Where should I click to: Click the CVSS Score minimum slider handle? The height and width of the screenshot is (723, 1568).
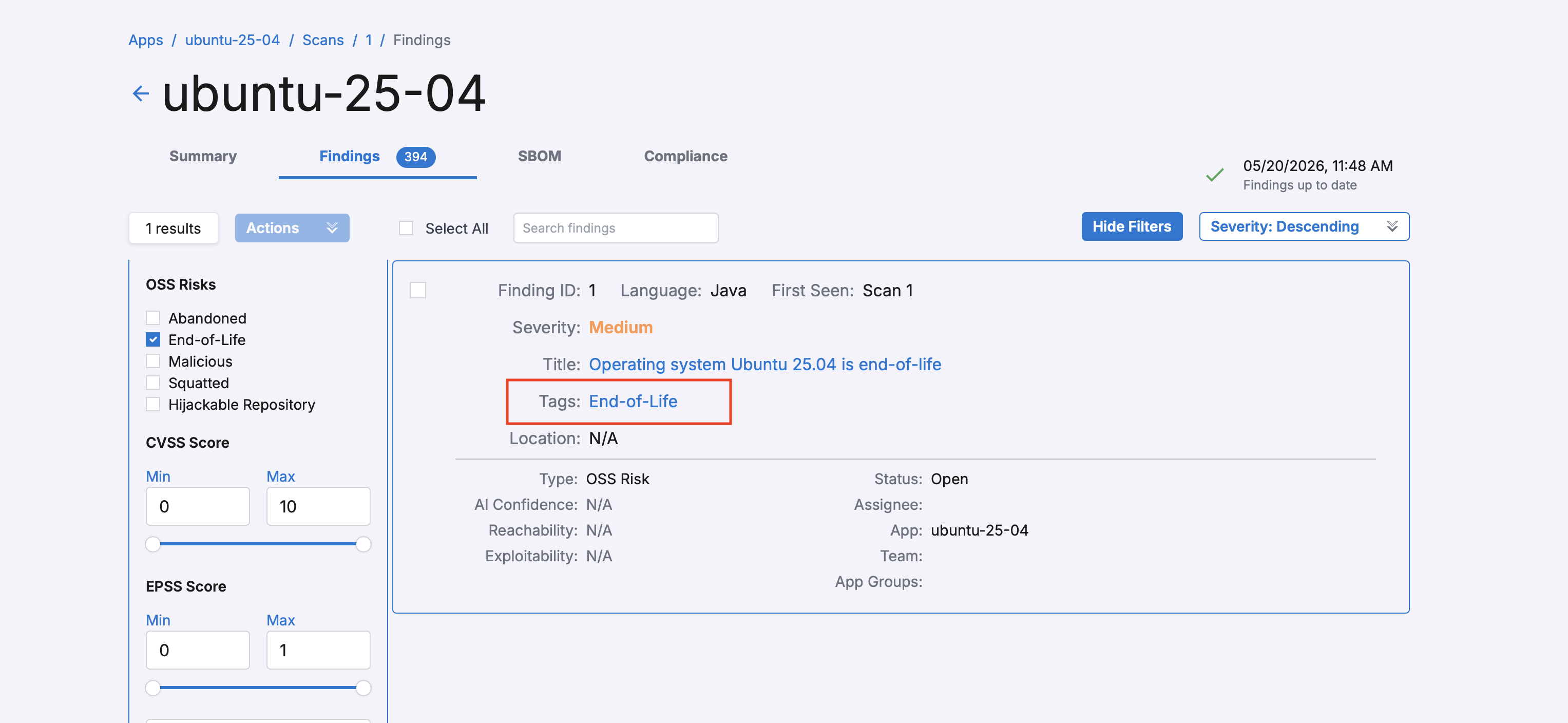coord(153,544)
